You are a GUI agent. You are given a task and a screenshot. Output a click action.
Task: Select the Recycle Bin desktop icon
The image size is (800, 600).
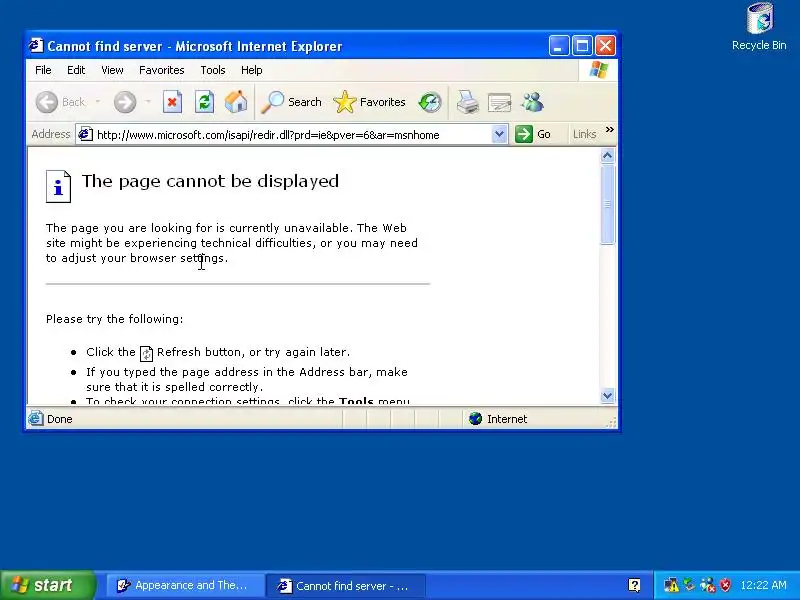pos(759,27)
